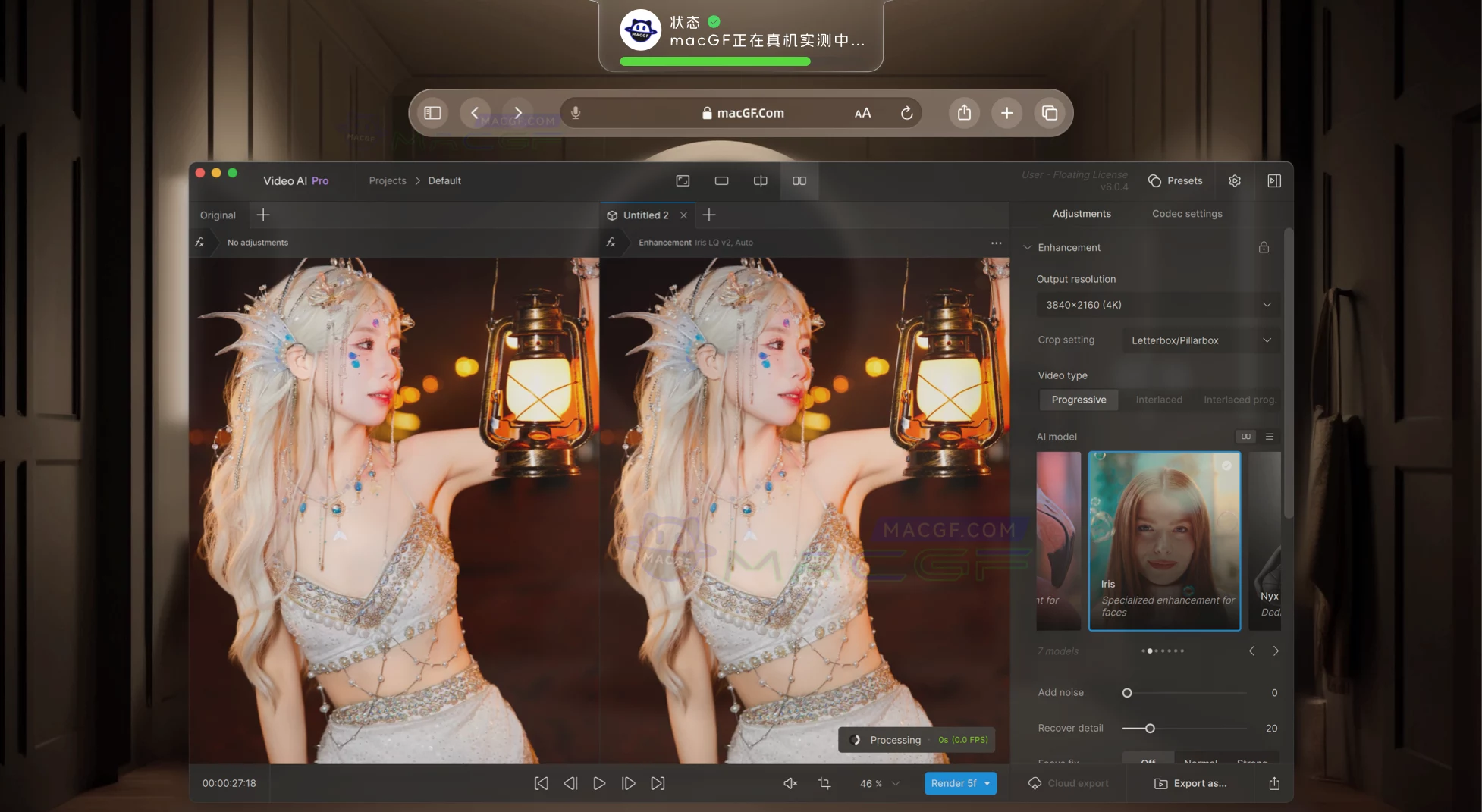The height and width of the screenshot is (812, 1482).
Task: Jump to the first frame
Action: pyautogui.click(x=541, y=783)
